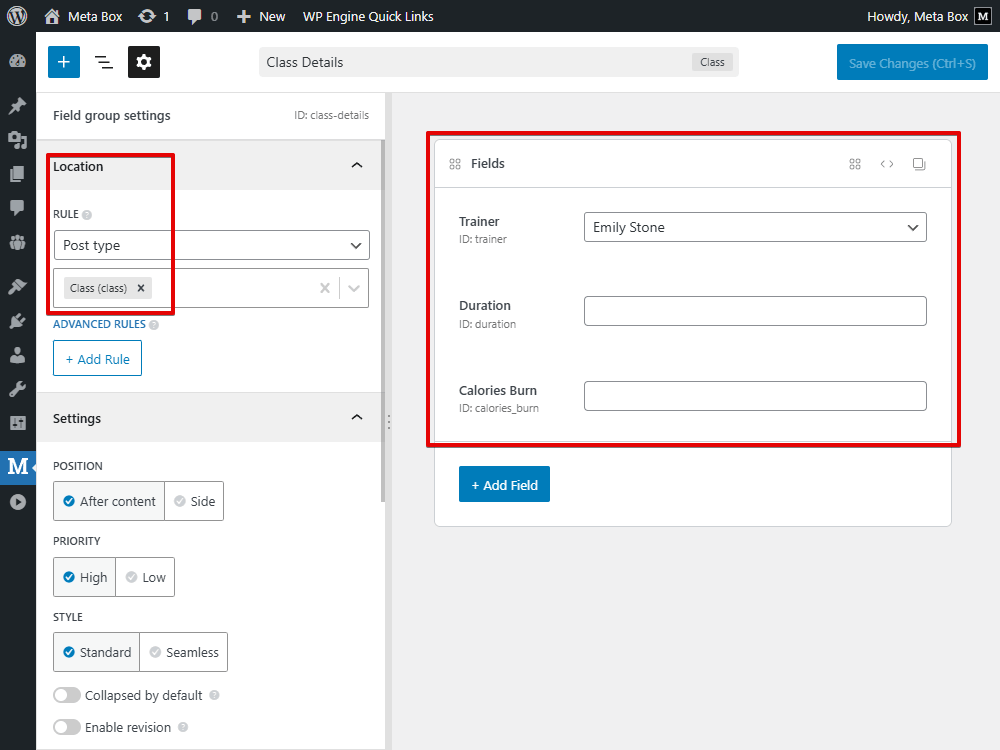Open the Settings sliders sidebar icon
This screenshot has height=750, width=1000.
point(17,423)
